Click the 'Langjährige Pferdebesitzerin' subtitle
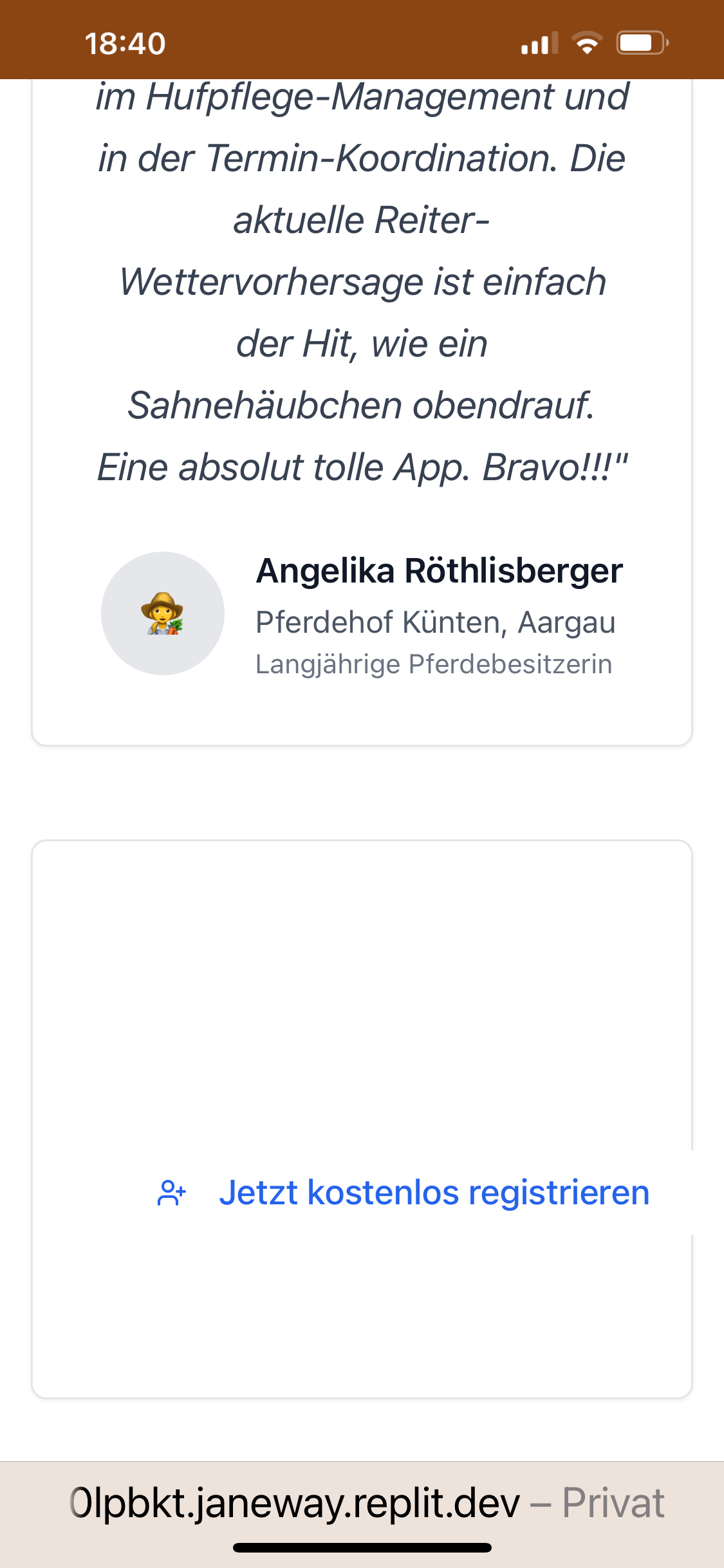724x1568 pixels. click(x=434, y=664)
